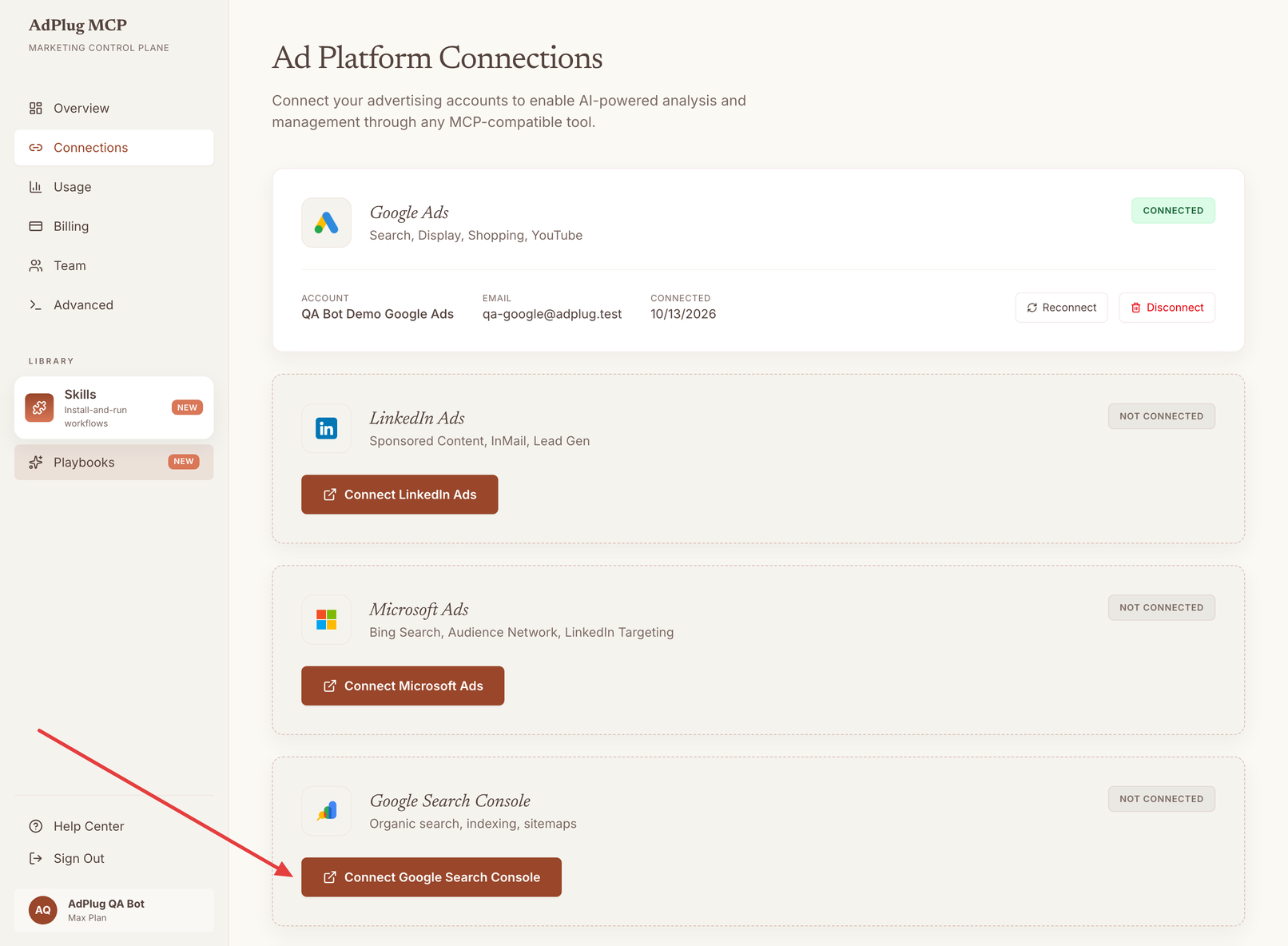Click the connected date 10/13/2026
Image resolution: width=1288 pixels, height=946 pixels.
683,314
